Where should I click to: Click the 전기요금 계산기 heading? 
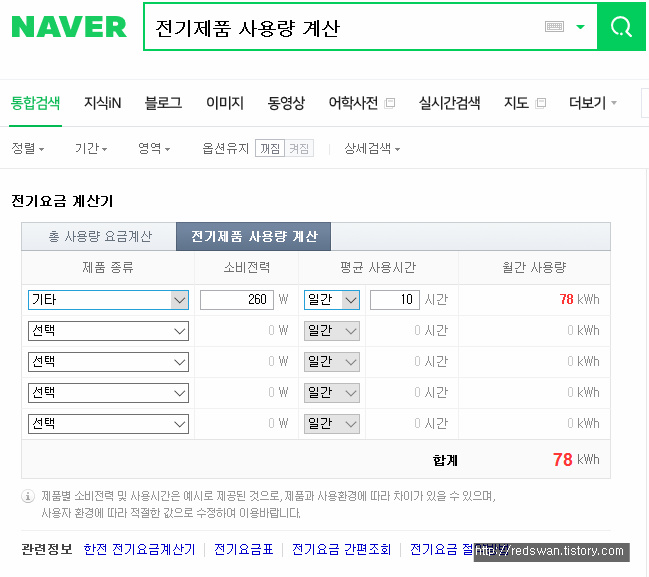(x=62, y=201)
